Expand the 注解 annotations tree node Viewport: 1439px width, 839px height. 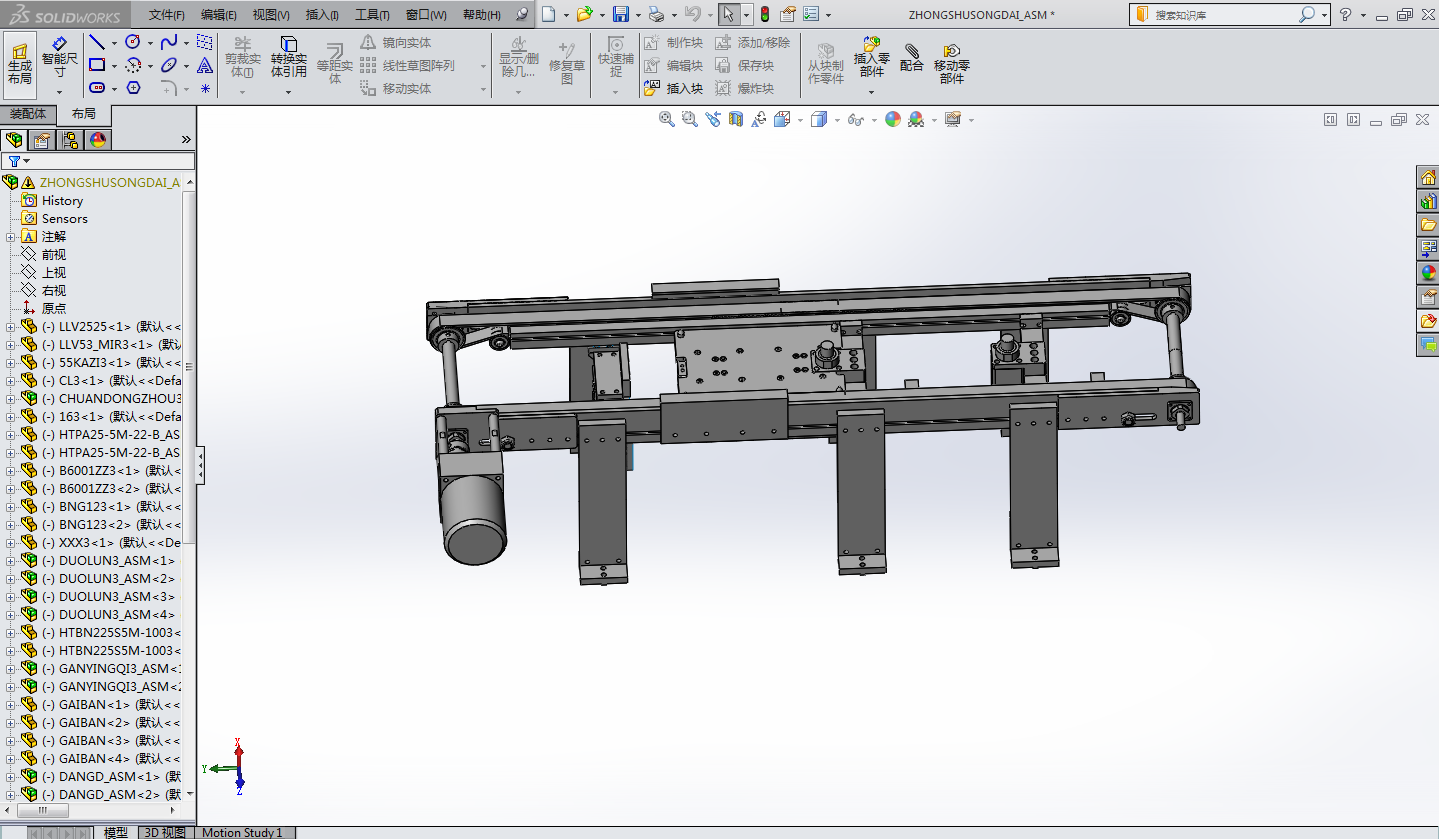tap(10, 237)
